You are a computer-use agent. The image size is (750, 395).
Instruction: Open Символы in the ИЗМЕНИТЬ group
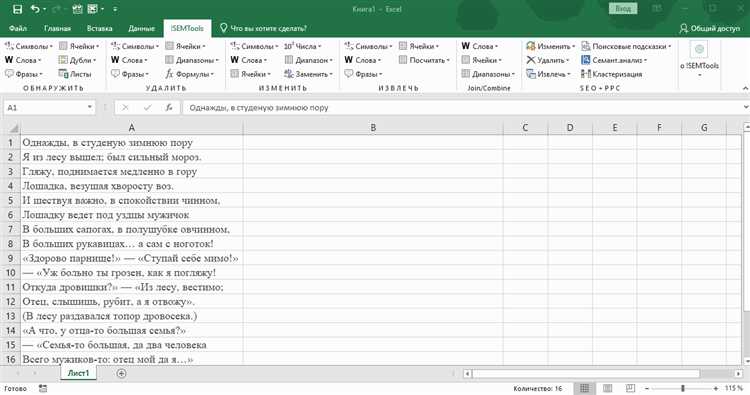[x=254, y=46]
